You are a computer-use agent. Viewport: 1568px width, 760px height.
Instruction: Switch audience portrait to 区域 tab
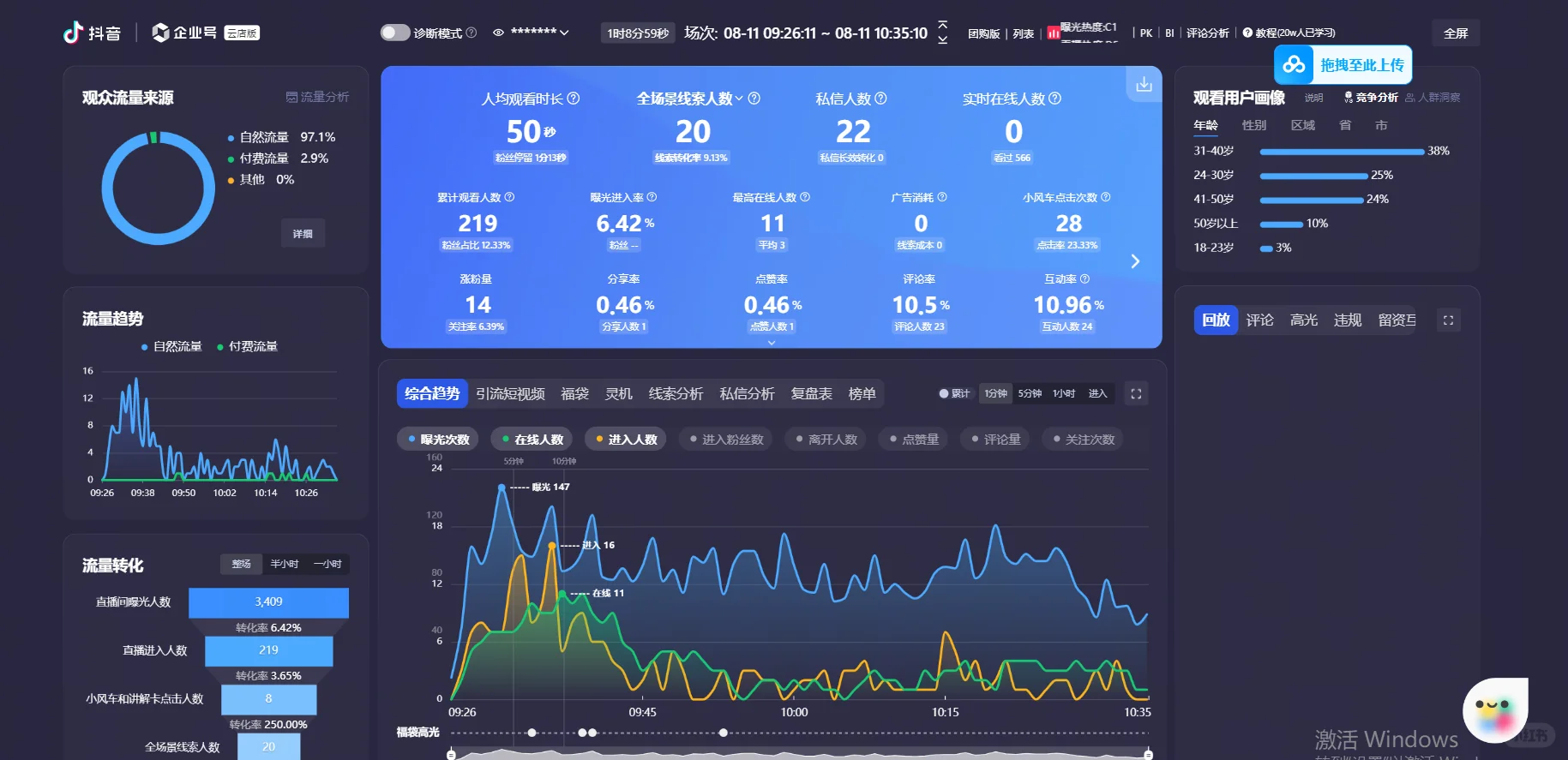click(1303, 125)
